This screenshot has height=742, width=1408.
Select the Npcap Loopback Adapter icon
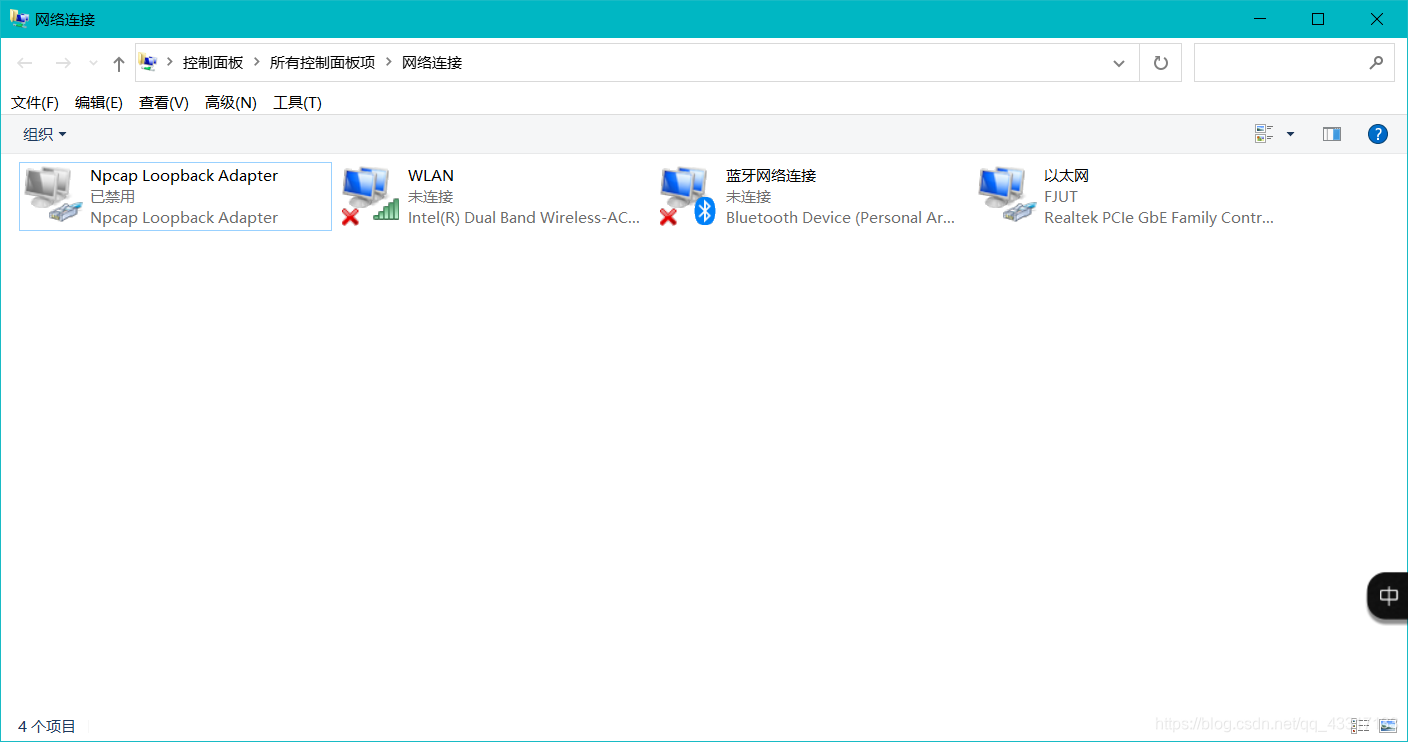(x=52, y=195)
